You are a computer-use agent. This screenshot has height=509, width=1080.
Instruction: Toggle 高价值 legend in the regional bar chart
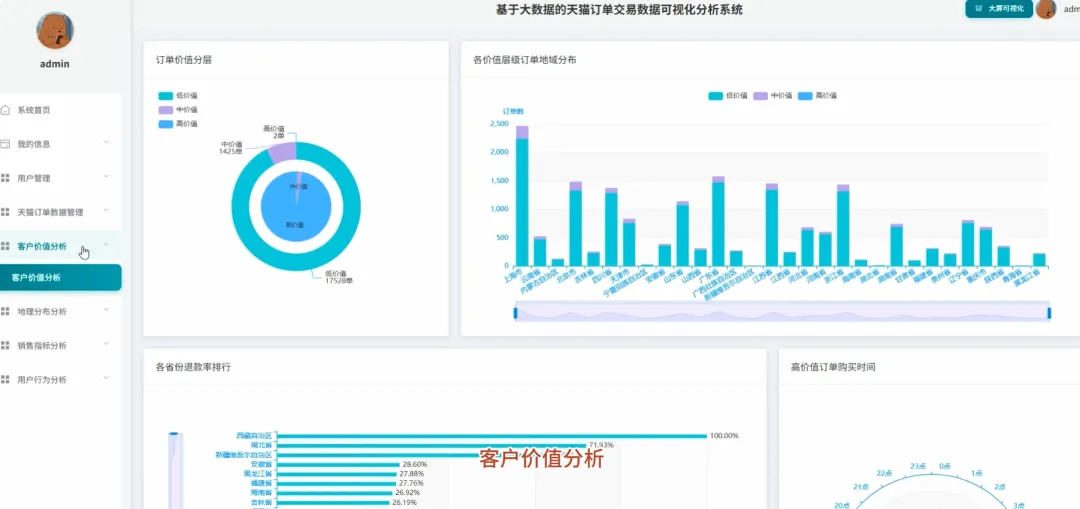pos(817,96)
